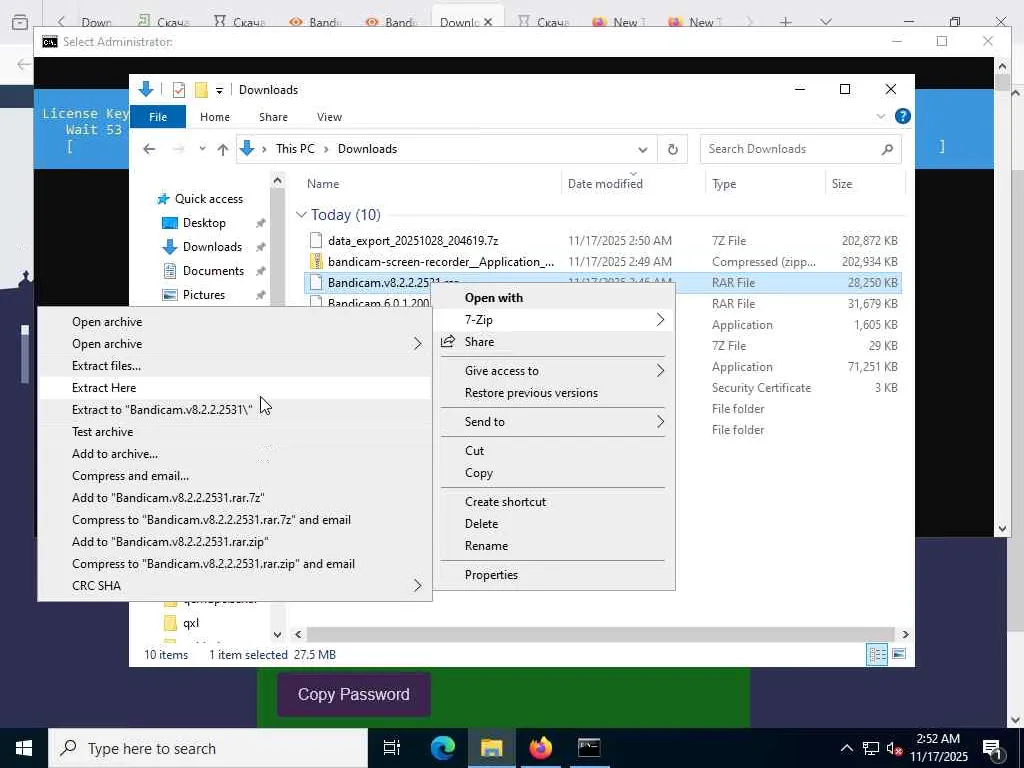Viewport: 1024px width, 768px height.
Task: Switch to the Home ribbon tab
Action: [215, 117]
